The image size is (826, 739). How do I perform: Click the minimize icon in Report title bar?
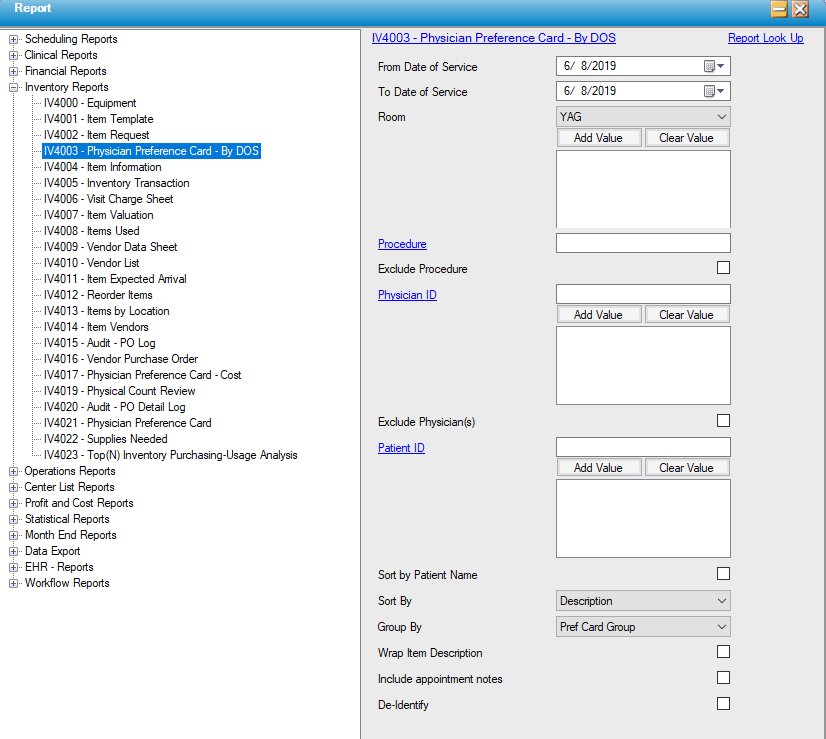tap(779, 9)
